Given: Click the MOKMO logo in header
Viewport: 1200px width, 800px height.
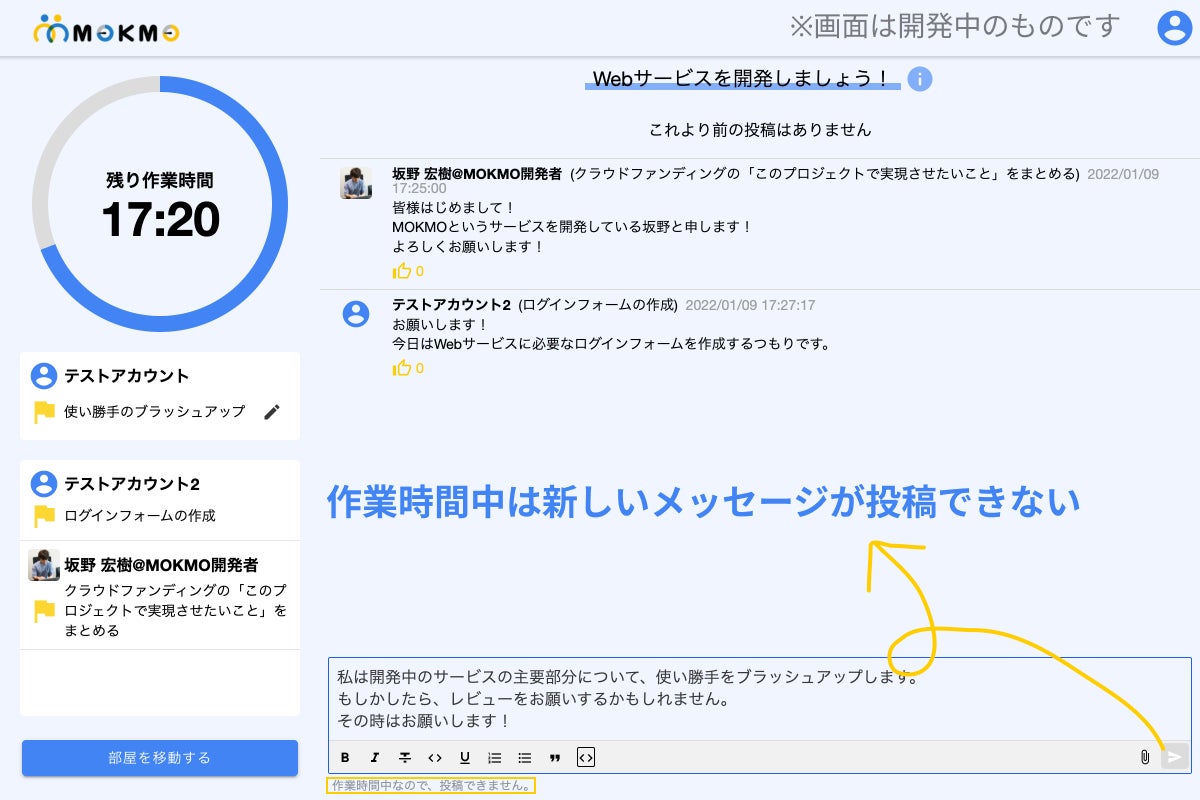Looking at the screenshot, I should pos(106,30).
